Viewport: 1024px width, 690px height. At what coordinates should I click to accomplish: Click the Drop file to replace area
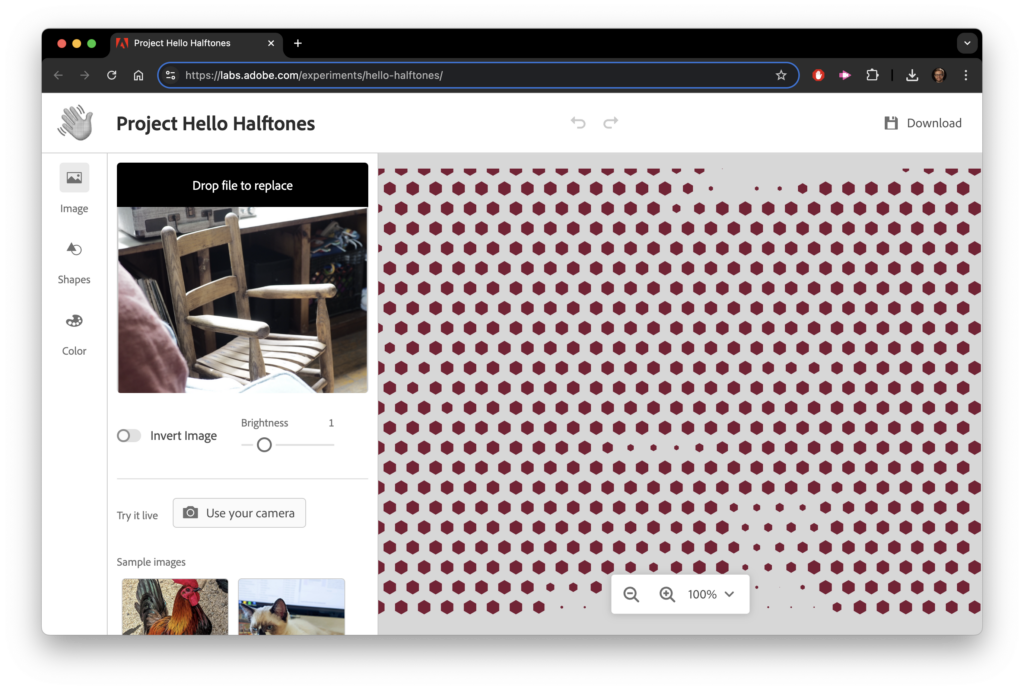tap(242, 185)
